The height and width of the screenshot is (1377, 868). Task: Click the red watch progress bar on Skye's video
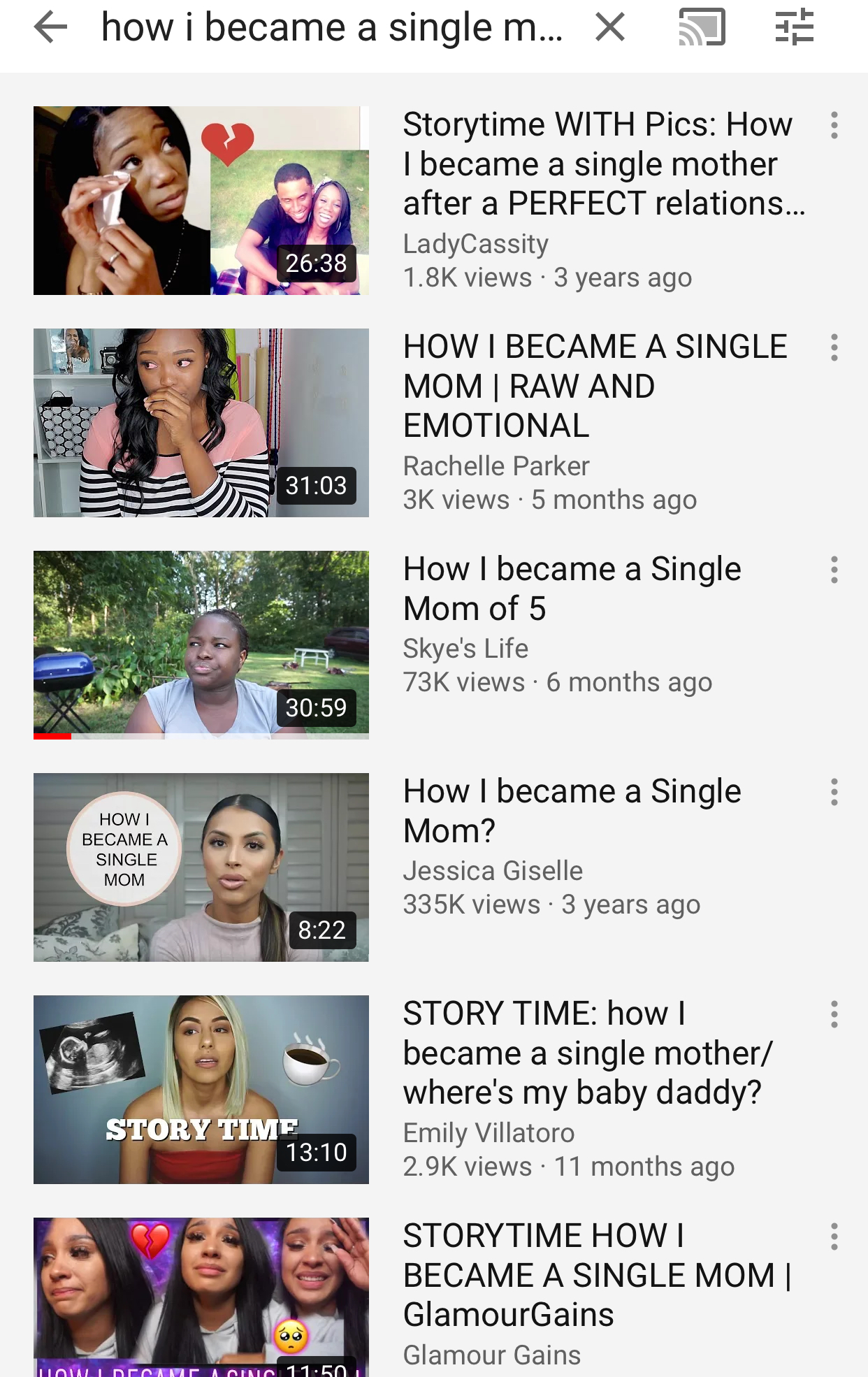pyautogui.click(x=52, y=736)
